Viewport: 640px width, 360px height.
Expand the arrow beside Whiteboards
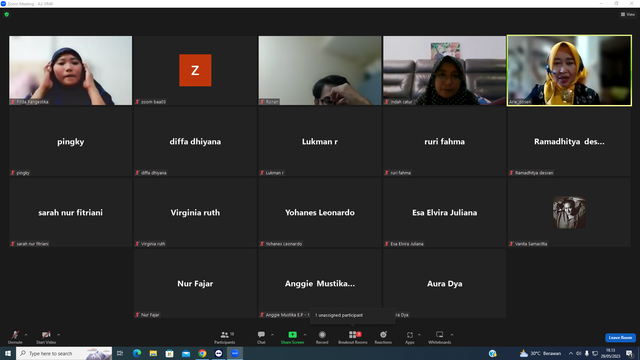[452, 335]
